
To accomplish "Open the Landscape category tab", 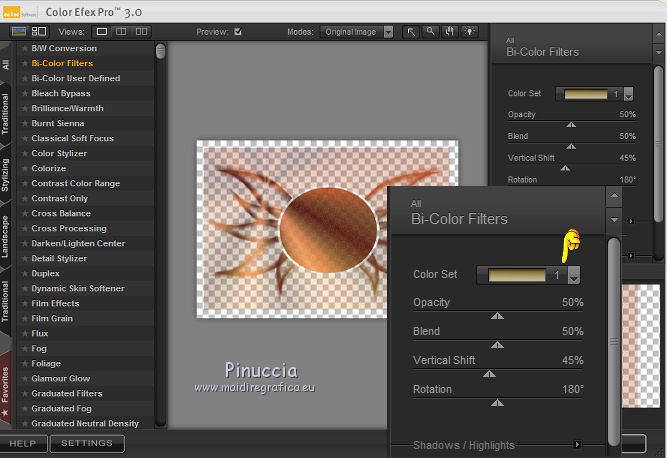I will [6, 236].
